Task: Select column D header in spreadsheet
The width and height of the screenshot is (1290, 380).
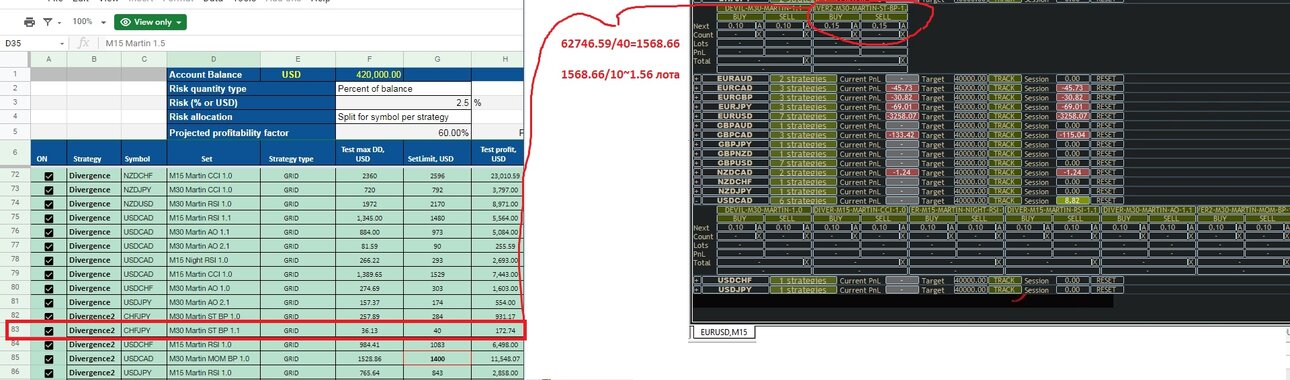Action: coord(212,60)
